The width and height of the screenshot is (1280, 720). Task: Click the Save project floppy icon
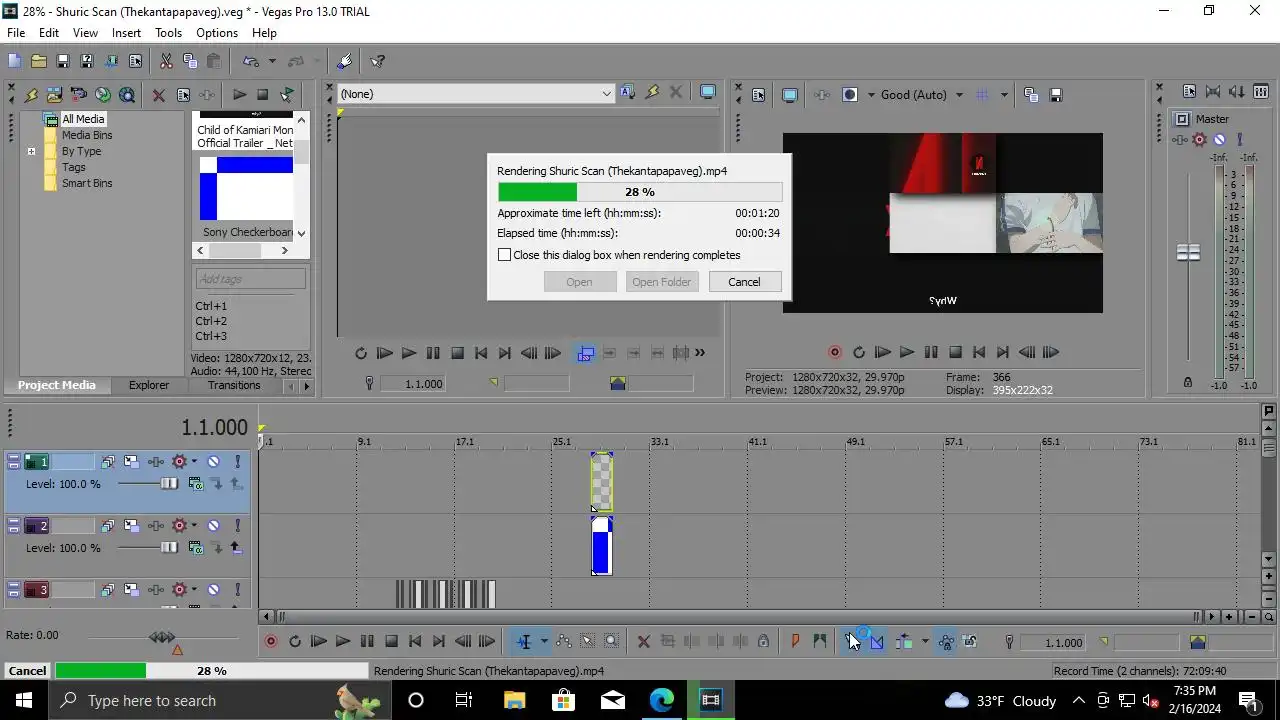pyautogui.click(x=62, y=61)
